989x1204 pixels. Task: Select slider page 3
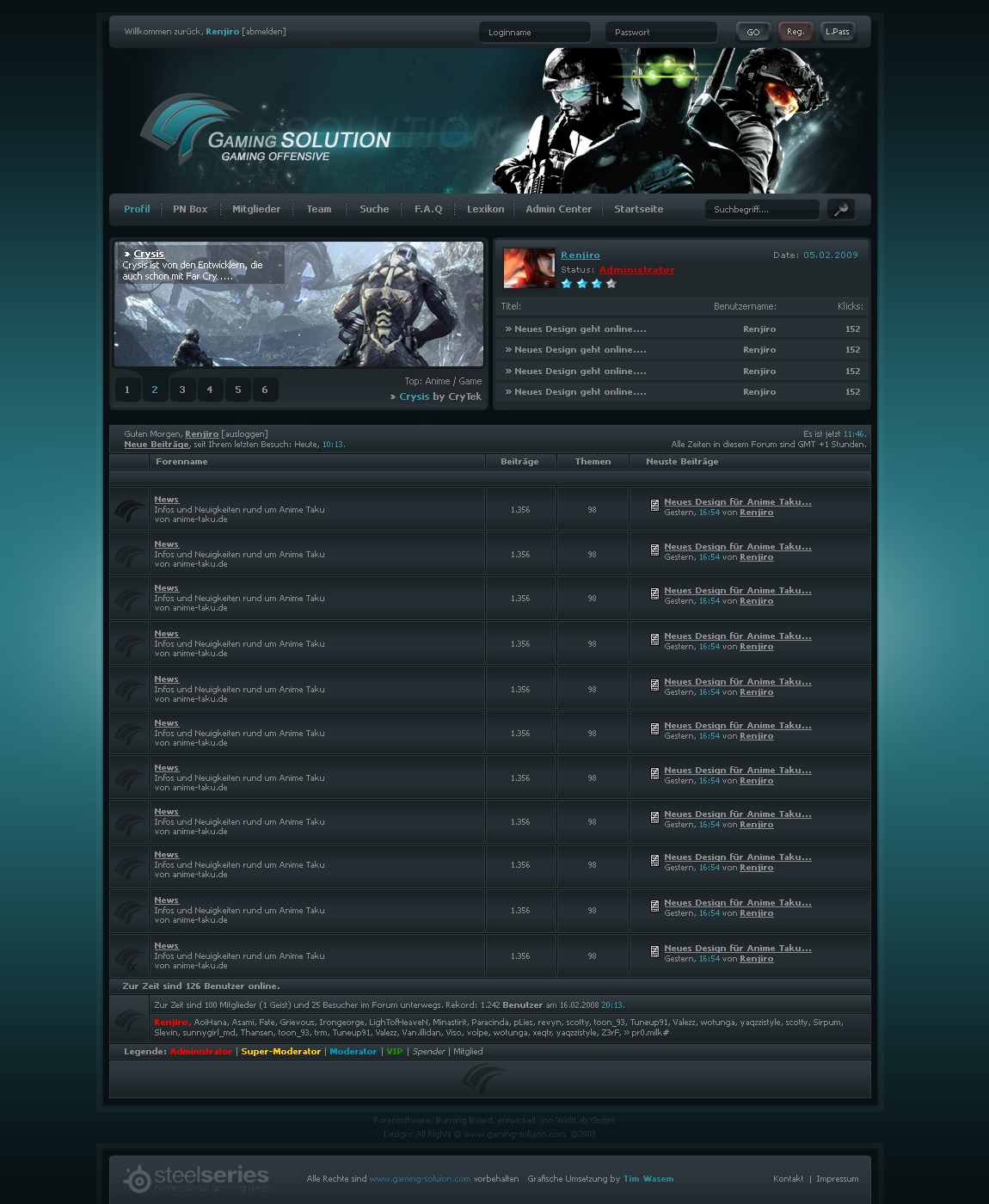click(x=182, y=390)
